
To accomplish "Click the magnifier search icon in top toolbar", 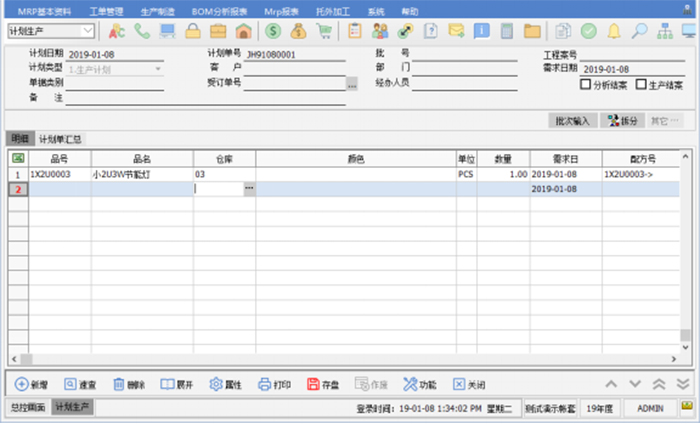I will [639, 31].
